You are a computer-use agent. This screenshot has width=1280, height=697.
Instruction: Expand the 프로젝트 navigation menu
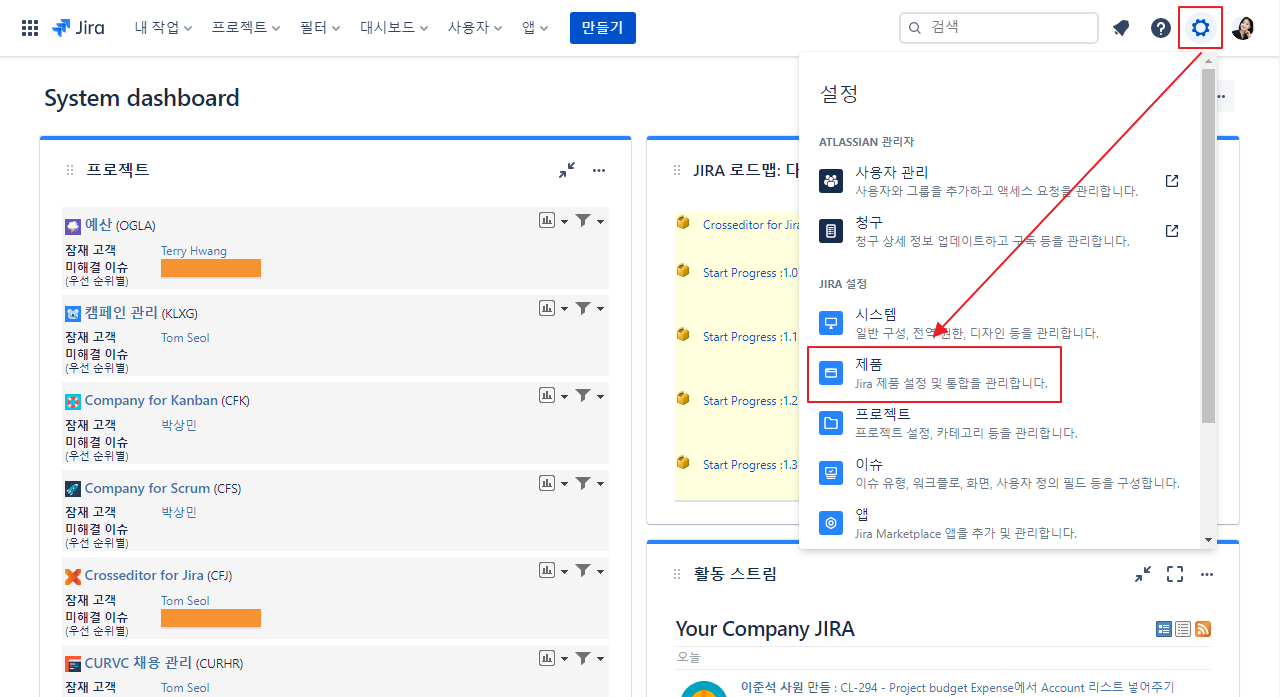[246, 28]
